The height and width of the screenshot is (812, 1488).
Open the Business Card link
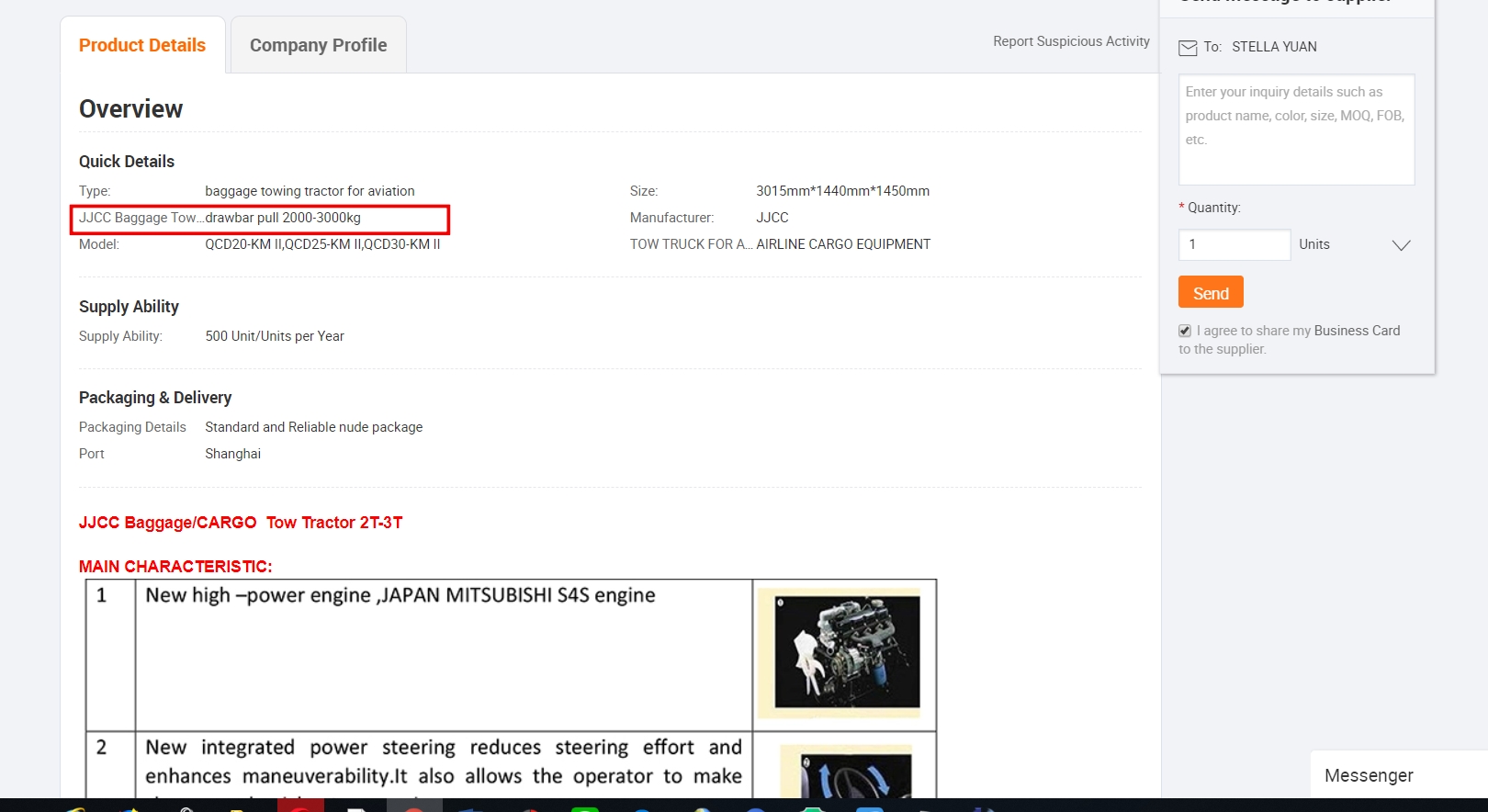pyautogui.click(x=1357, y=331)
